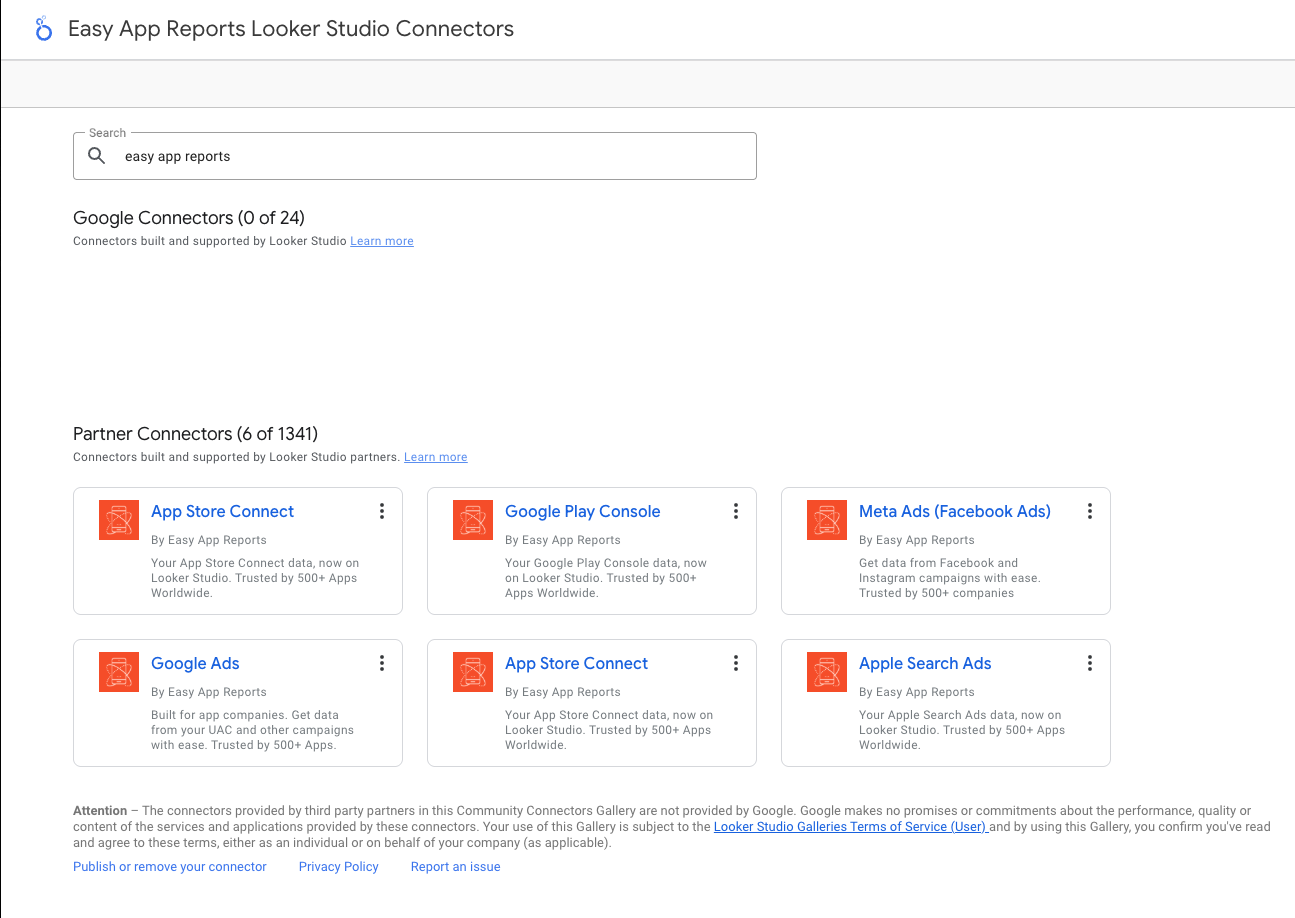Click the Meta Ads connector logo
Viewport: 1295px width, 918px height.
827,520
